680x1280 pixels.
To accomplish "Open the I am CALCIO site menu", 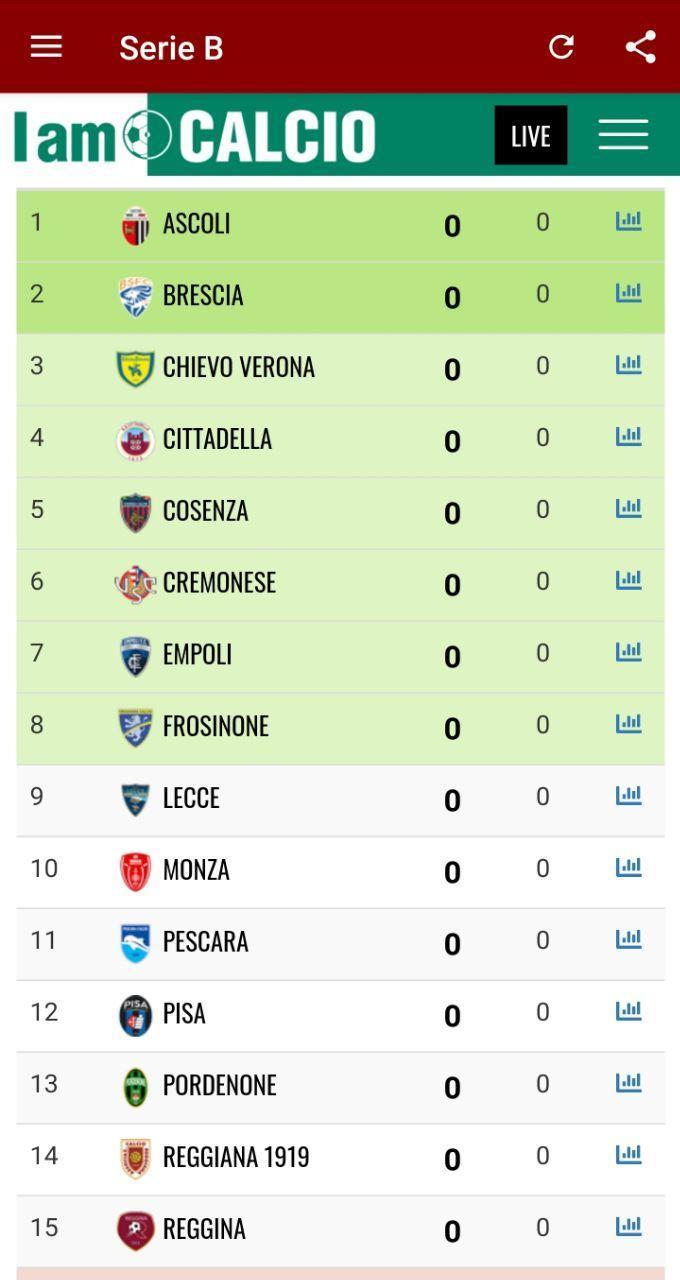I will [623, 133].
